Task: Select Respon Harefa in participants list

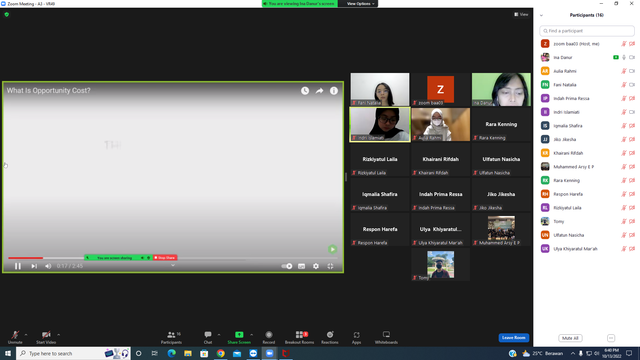Action: 587,194
